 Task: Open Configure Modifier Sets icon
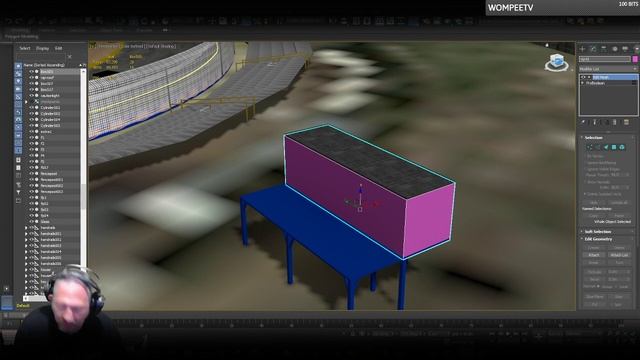pyautogui.click(x=627, y=122)
